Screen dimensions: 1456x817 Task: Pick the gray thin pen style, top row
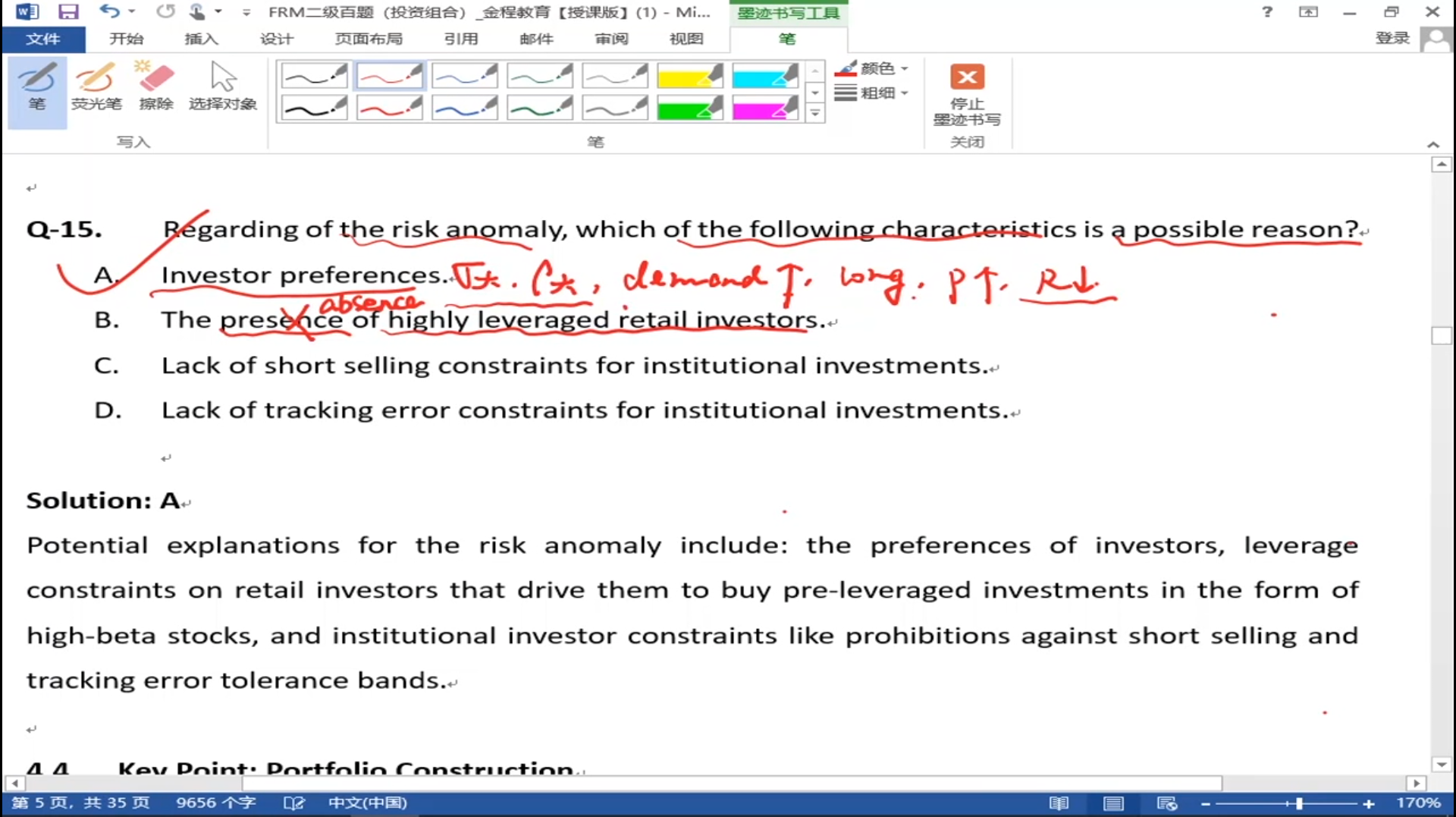(614, 75)
